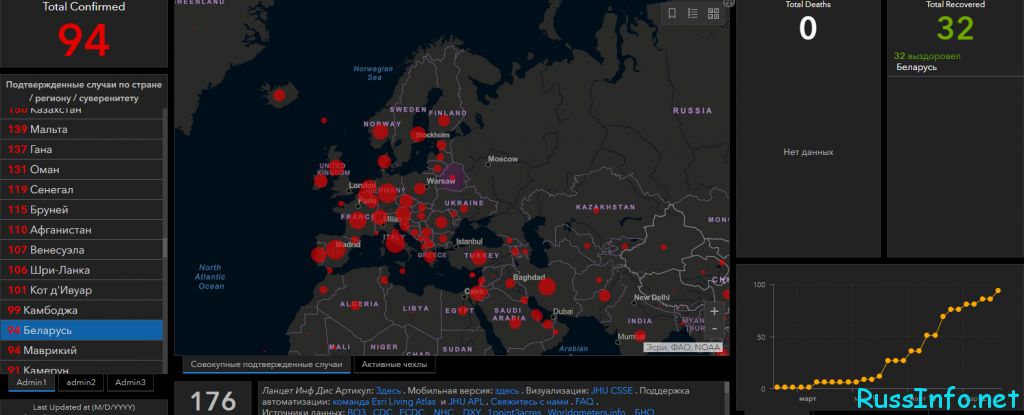The image size is (1024, 415).
Task: Click the red case circle over Iceland
Action: pos(280,95)
